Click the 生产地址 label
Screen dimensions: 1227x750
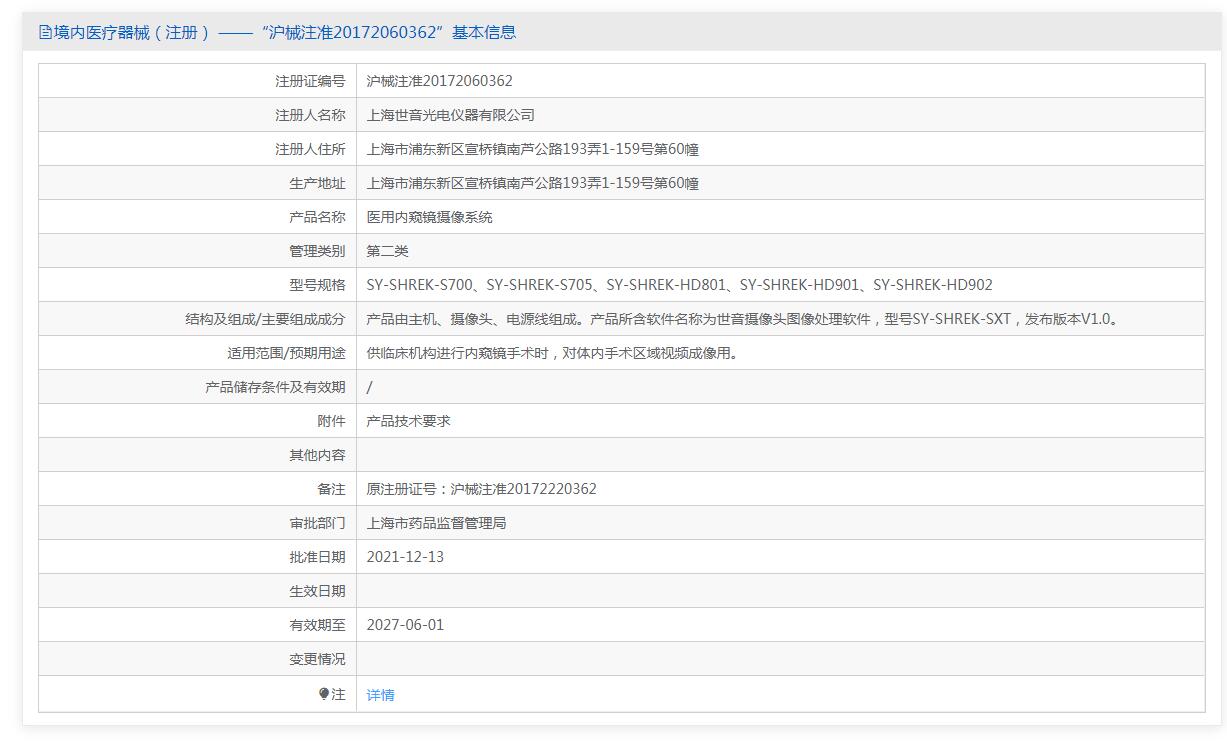pyautogui.click(x=317, y=183)
